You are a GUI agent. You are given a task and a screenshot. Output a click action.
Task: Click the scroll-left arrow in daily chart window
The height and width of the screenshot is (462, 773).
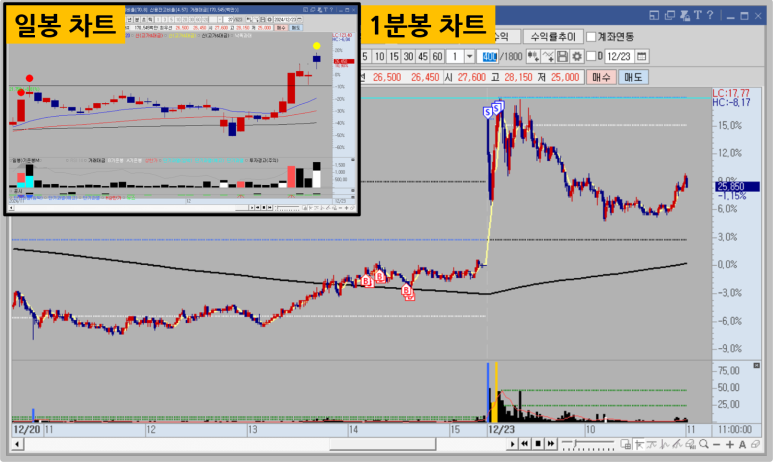(11, 208)
